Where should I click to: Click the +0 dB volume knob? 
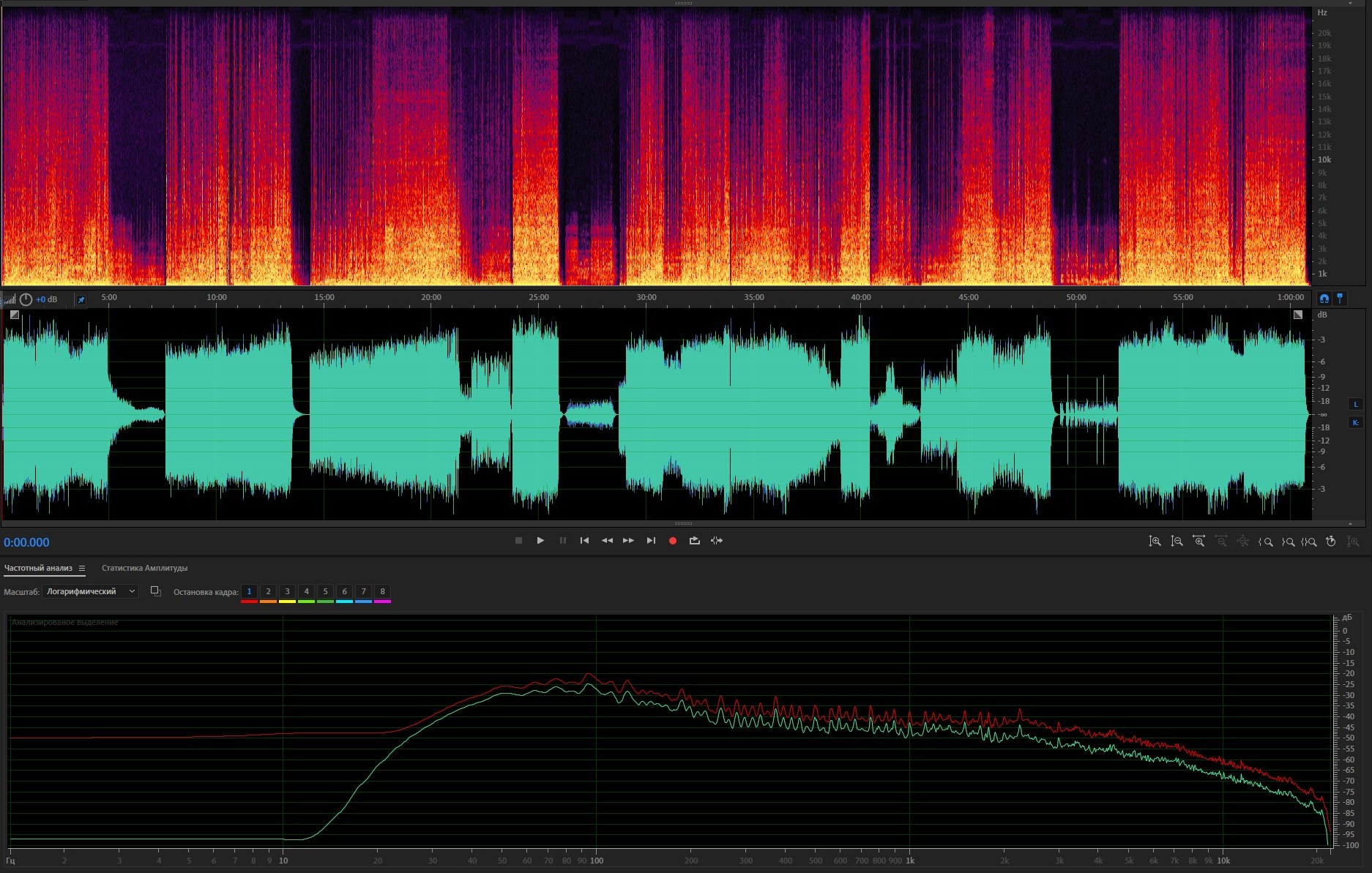coord(26,299)
